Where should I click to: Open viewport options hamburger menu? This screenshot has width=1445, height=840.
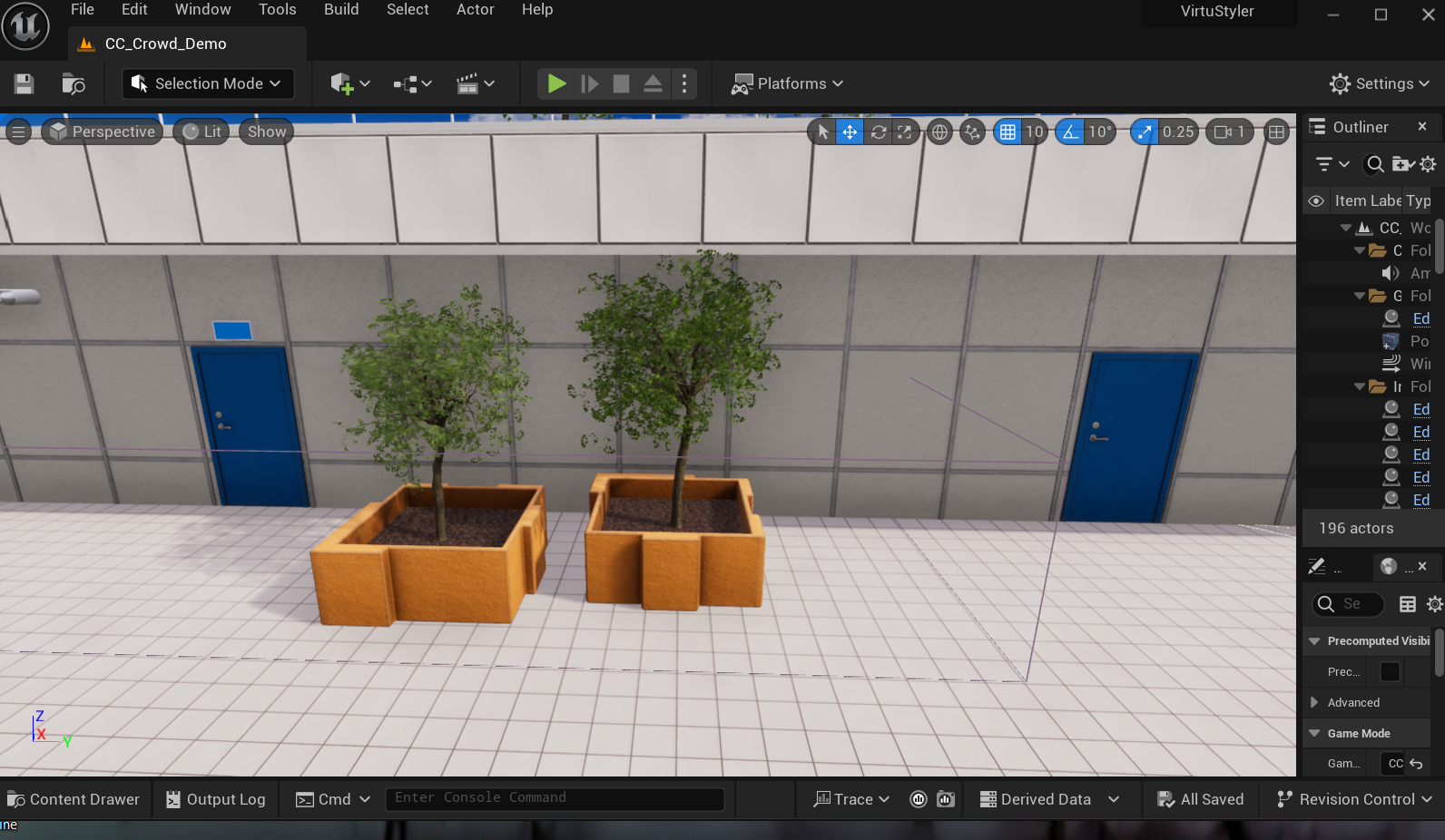(18, 132)
